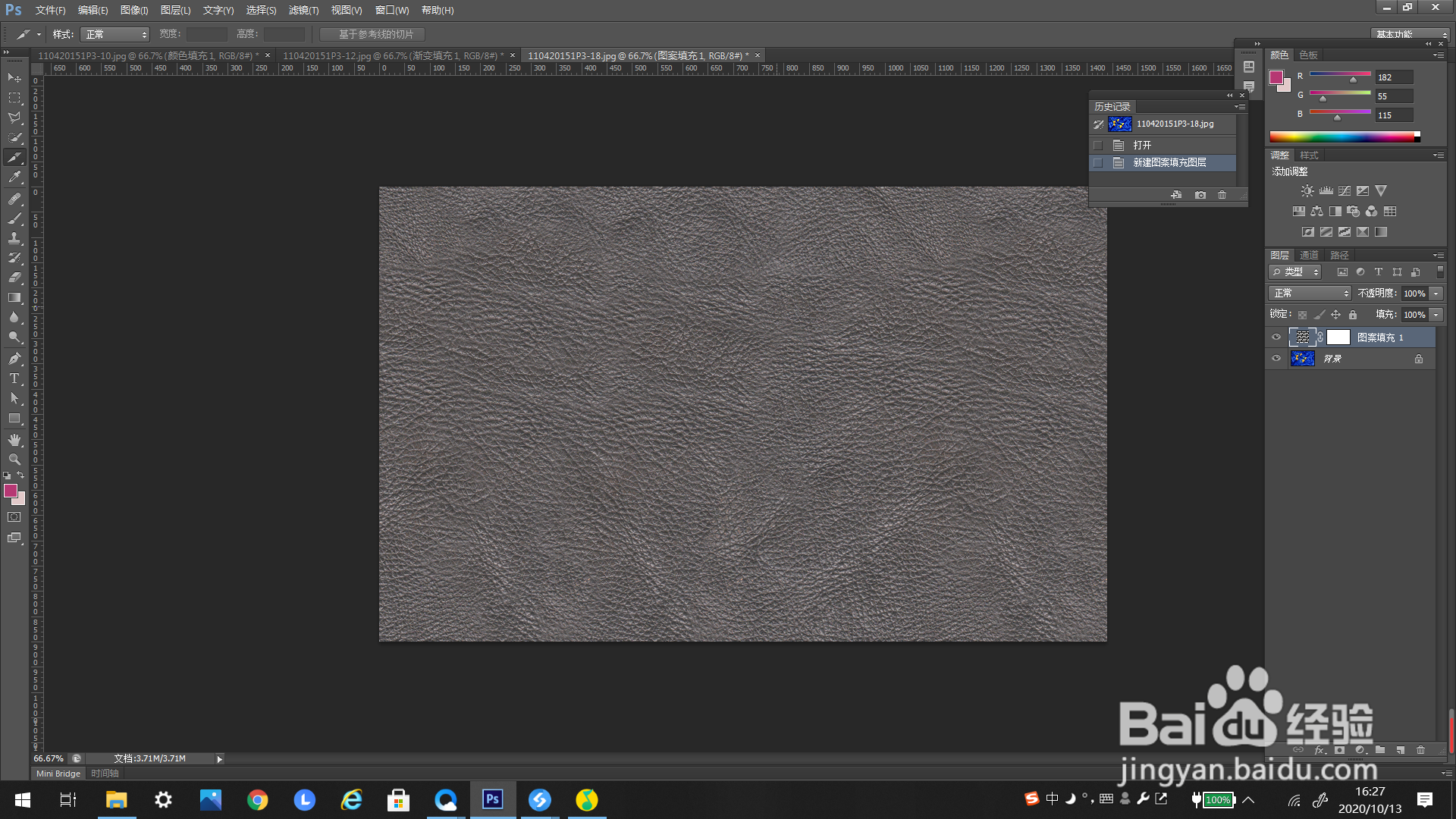This screenshot has width=1456, height=819.
Task: Open the layer blend mode 正常 dropdown
Action: pos(1310,293)
